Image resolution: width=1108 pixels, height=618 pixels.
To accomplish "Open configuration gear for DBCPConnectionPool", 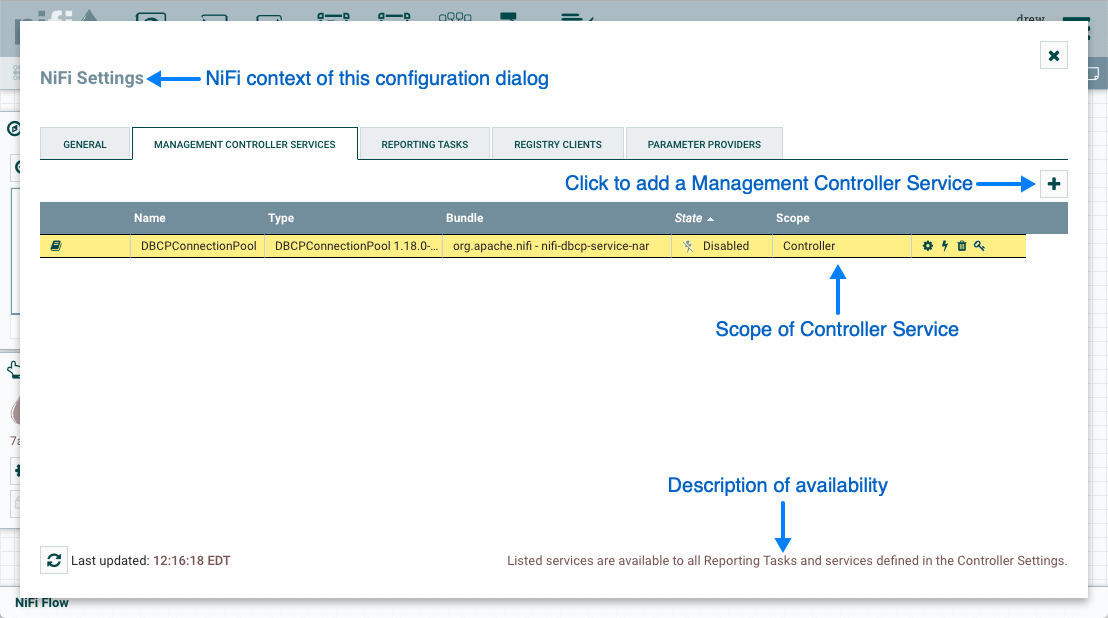I will pos(927,246).
